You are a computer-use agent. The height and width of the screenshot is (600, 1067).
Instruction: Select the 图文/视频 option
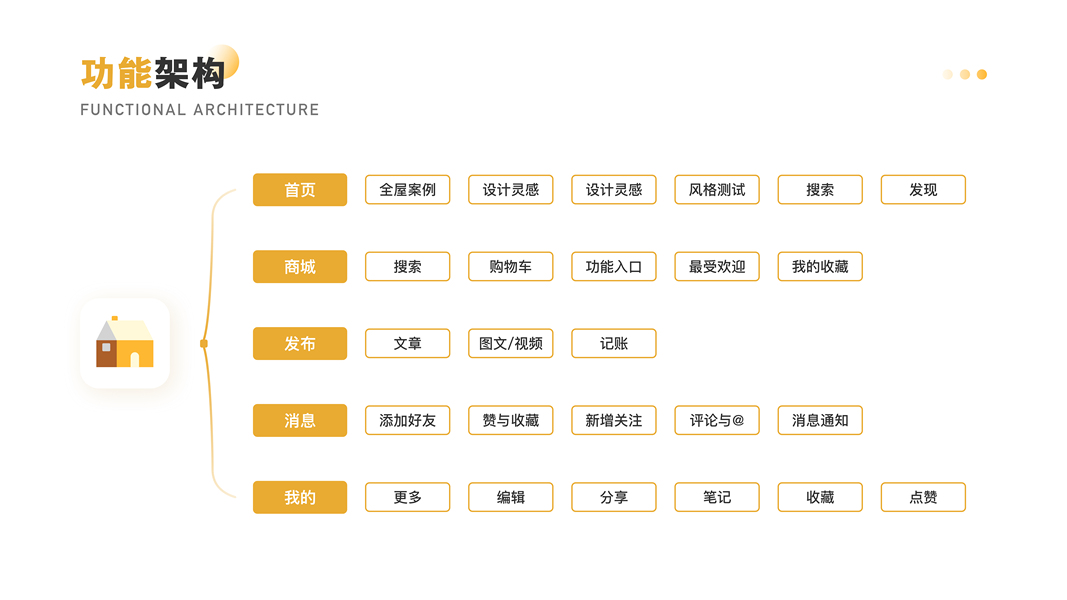point(511,344)
